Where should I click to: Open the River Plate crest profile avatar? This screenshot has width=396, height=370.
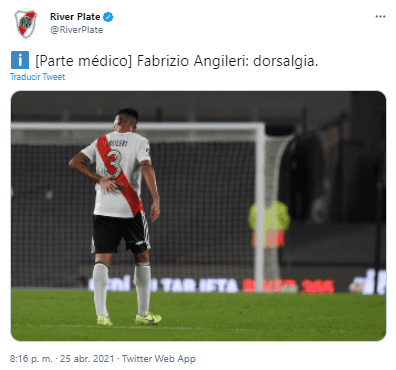pos(26,23)
